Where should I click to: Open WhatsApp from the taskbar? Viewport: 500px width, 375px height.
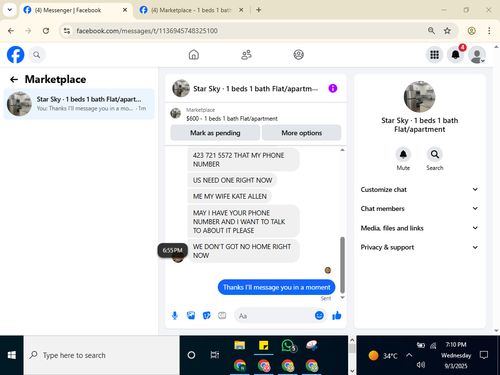pyautogui.click(x=288, y=346)
